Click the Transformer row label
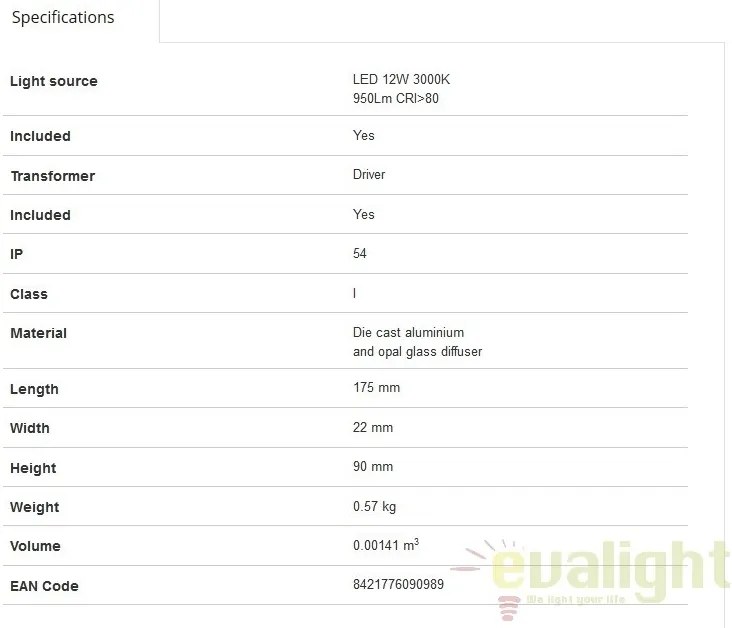The width and height of the screenshot is (732, 628). point(53,176)
